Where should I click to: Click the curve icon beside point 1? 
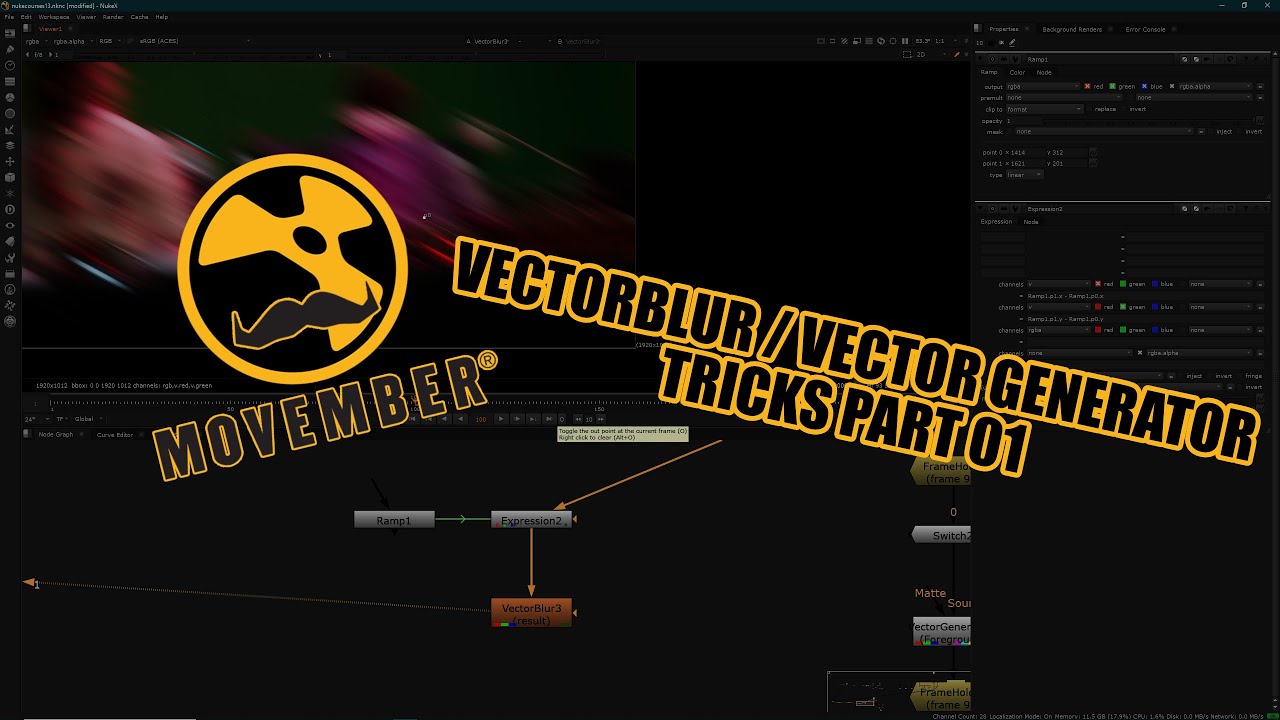tap(1093, 163)
